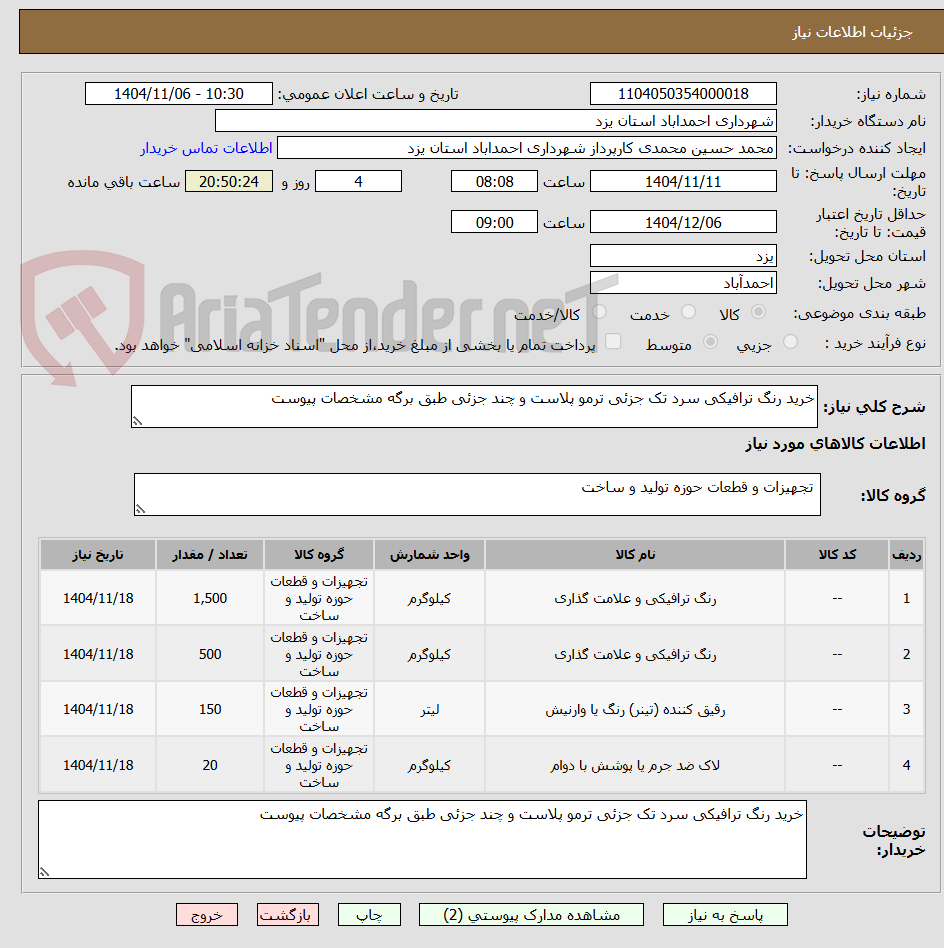Click the countdown timer 20:50:24
This screenshot has width=944, height=948.
tap(229, 181)
